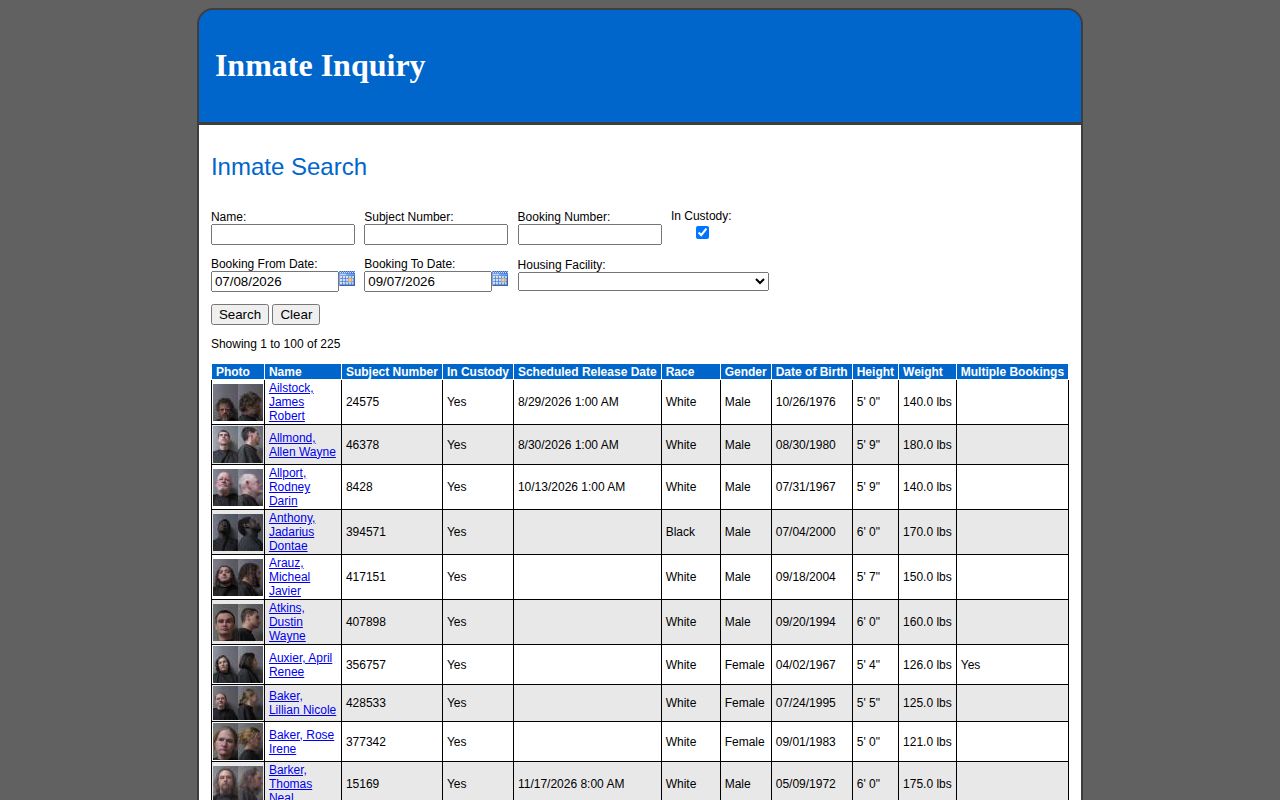Toggle the In Custody checkbox
Image resolution: width=1280 pixels, height=800 pixels.
[x=702, y=232]
